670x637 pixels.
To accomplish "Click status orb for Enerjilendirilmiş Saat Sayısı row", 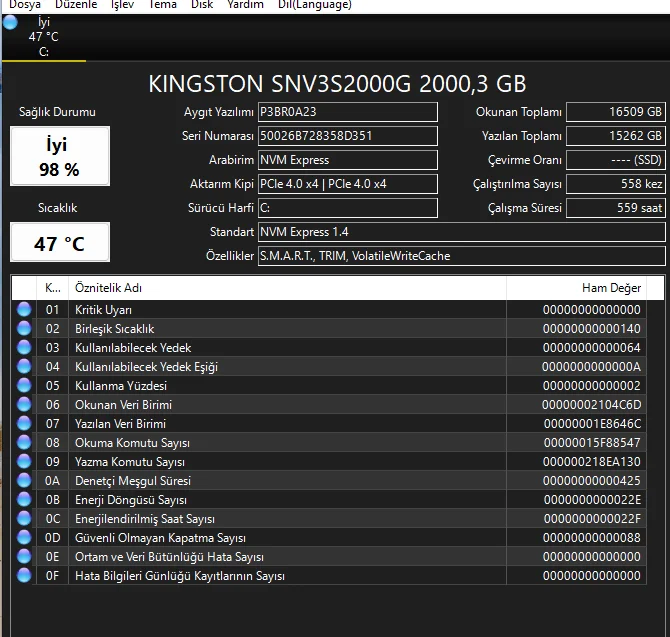I will pos(24,519).
